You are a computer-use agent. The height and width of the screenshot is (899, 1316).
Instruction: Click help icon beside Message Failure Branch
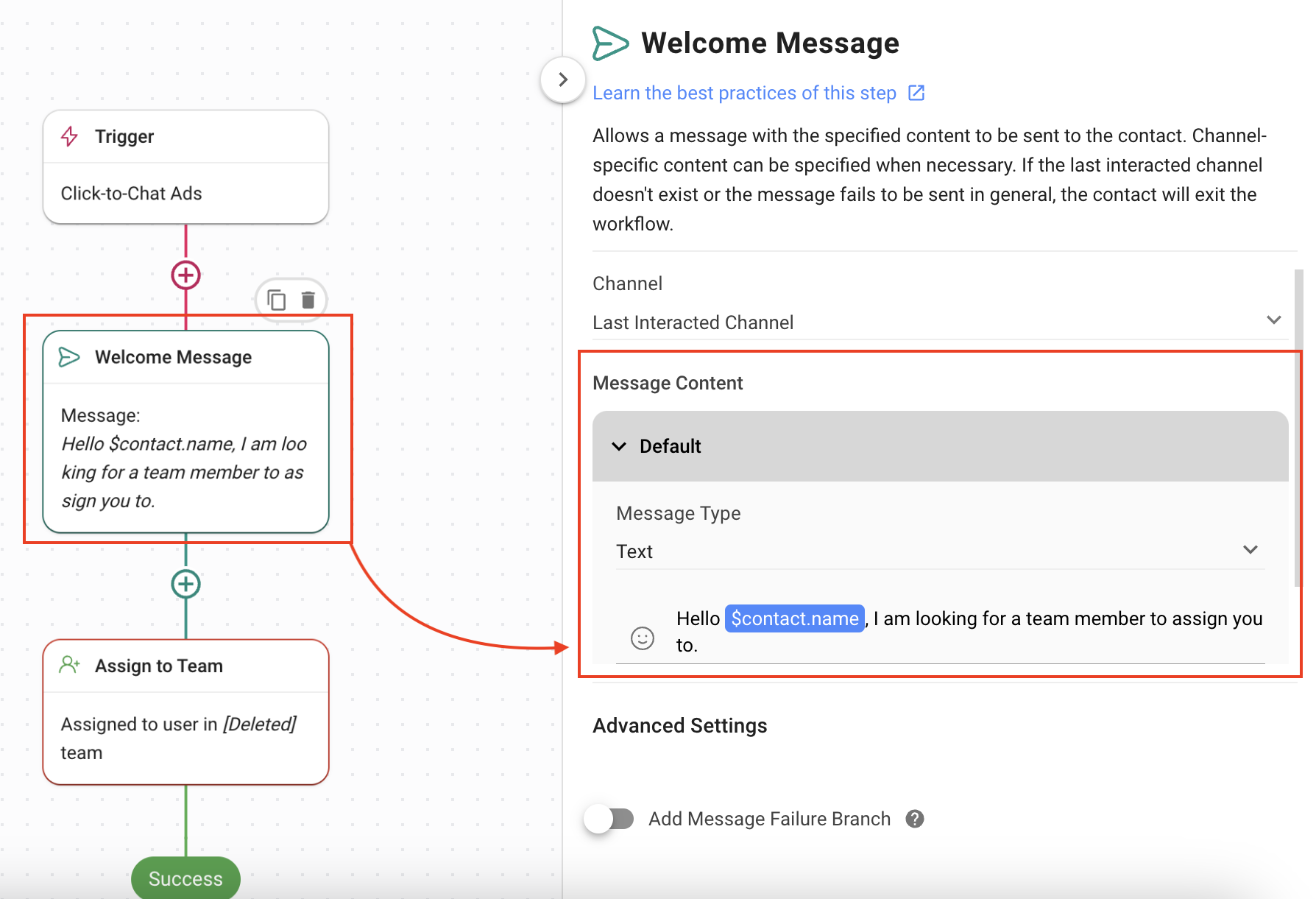coord(914,819)
